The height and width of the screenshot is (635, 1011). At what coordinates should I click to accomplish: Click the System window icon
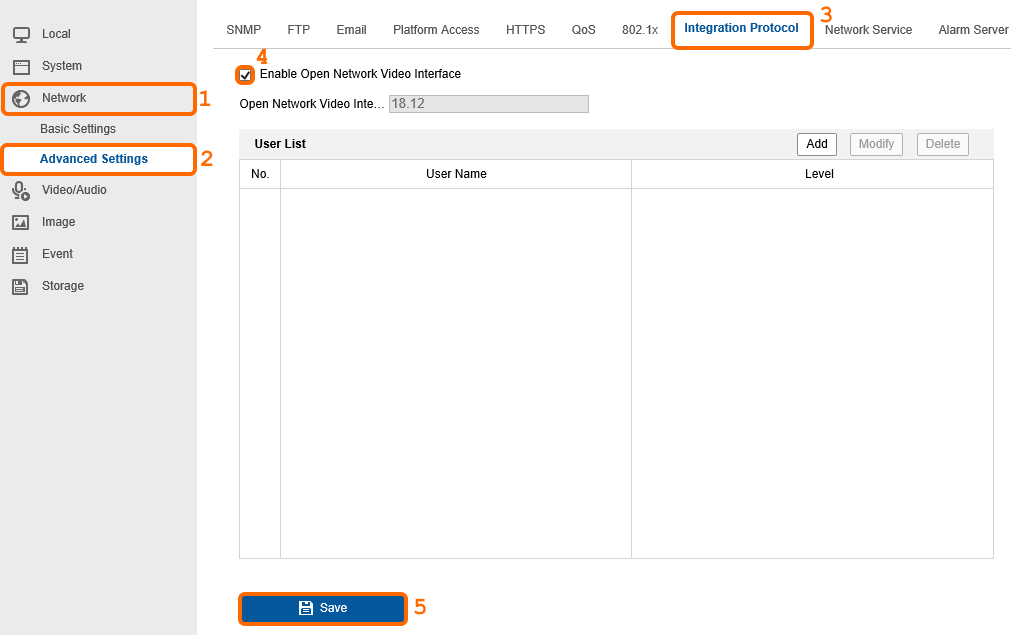pos(21,66)
